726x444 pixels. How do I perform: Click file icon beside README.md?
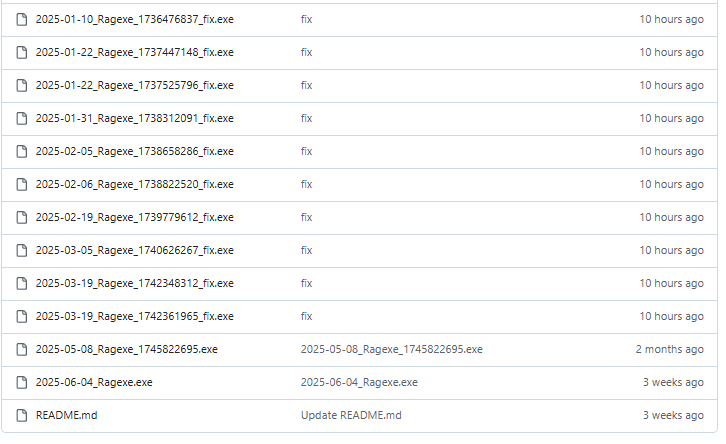coord(22,415)
